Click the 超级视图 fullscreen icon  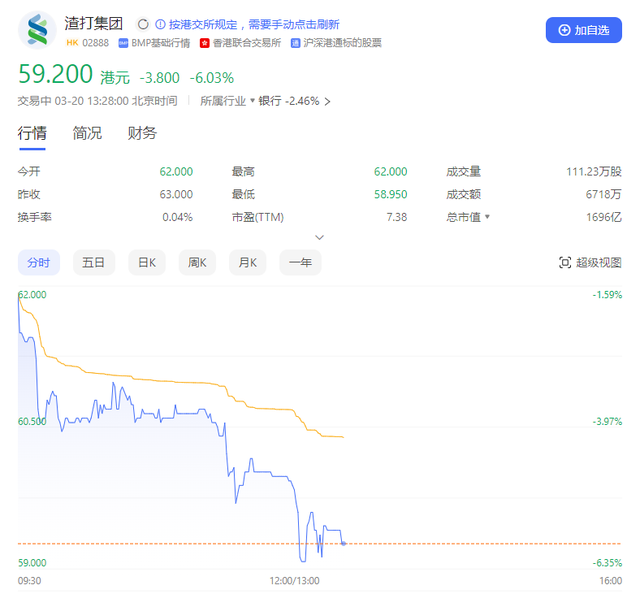pyautogui.click(x=564, y=263)
